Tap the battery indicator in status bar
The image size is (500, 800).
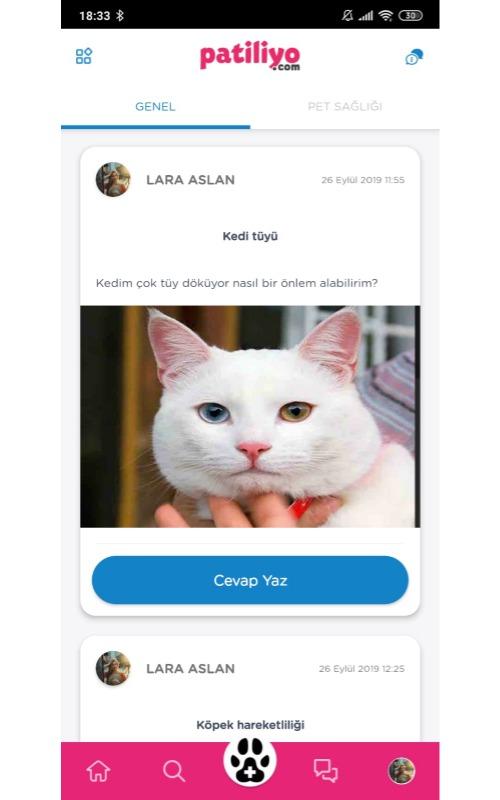tap(411, 16)
